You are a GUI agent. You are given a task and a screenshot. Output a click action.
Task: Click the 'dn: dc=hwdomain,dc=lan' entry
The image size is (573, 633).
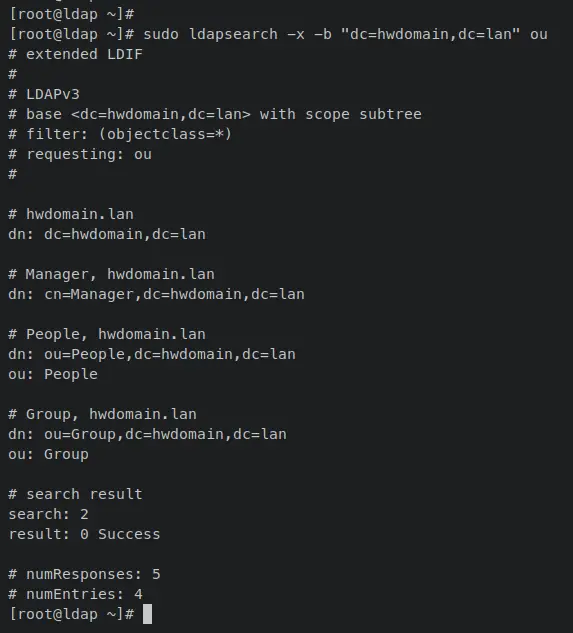(107, 234)
